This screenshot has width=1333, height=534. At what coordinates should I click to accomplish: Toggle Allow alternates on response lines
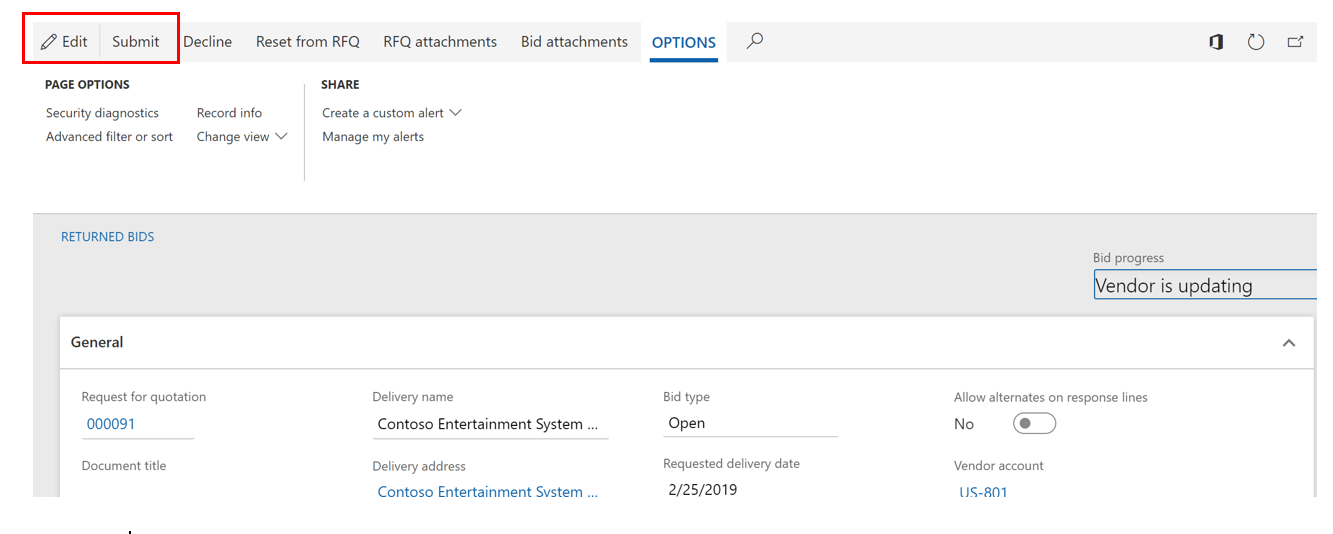coord(1034,424)
